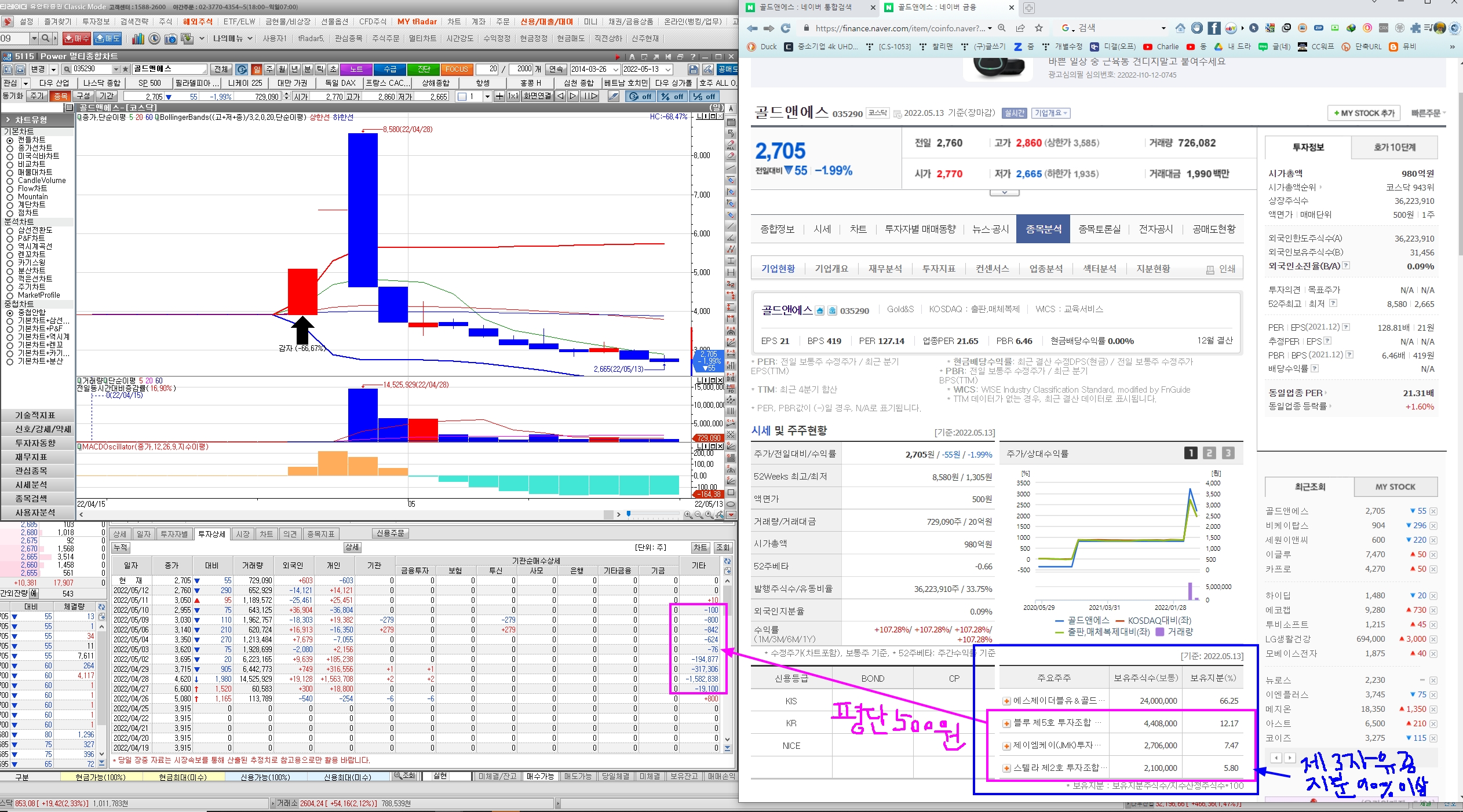
Task: Select 렌꼬차트 radio option
Action: coord(10,255)
